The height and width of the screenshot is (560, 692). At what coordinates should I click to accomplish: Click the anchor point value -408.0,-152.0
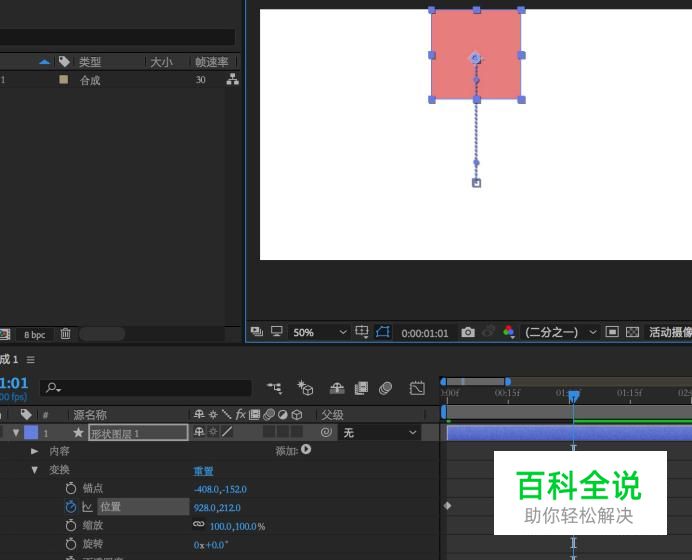click(220, 489)
